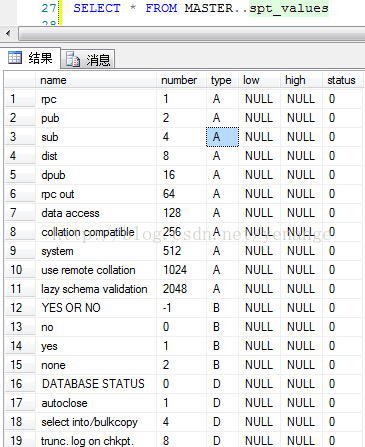Image resolution: width=365 pixels, height=447 pixels.
Task: Click MASTER in the SQL query
Action: (209, 8)
